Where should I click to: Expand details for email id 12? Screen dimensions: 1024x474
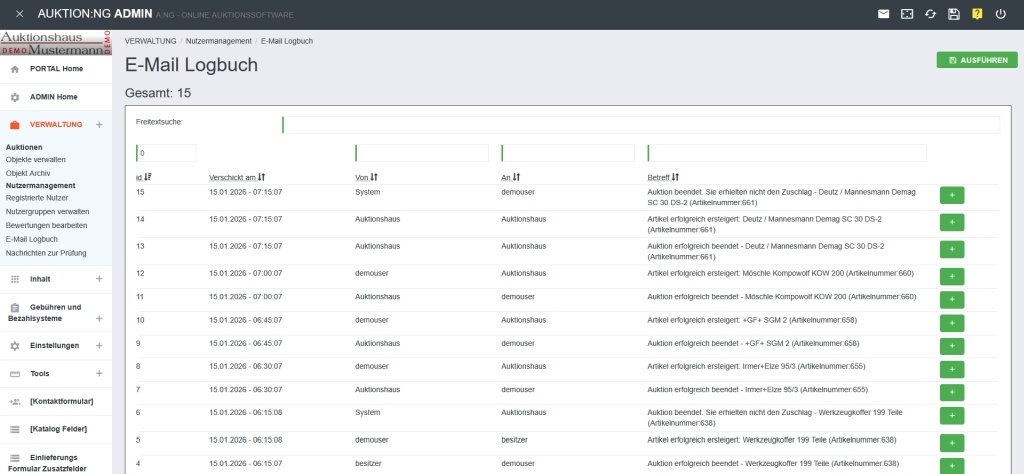click(952, 276)
